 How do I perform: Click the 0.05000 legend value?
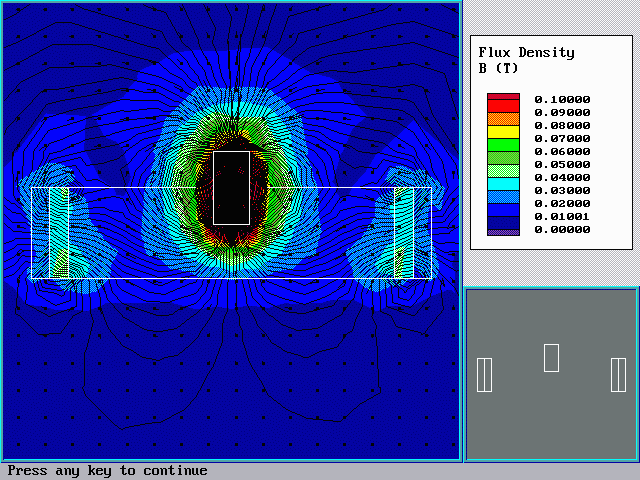562,164
